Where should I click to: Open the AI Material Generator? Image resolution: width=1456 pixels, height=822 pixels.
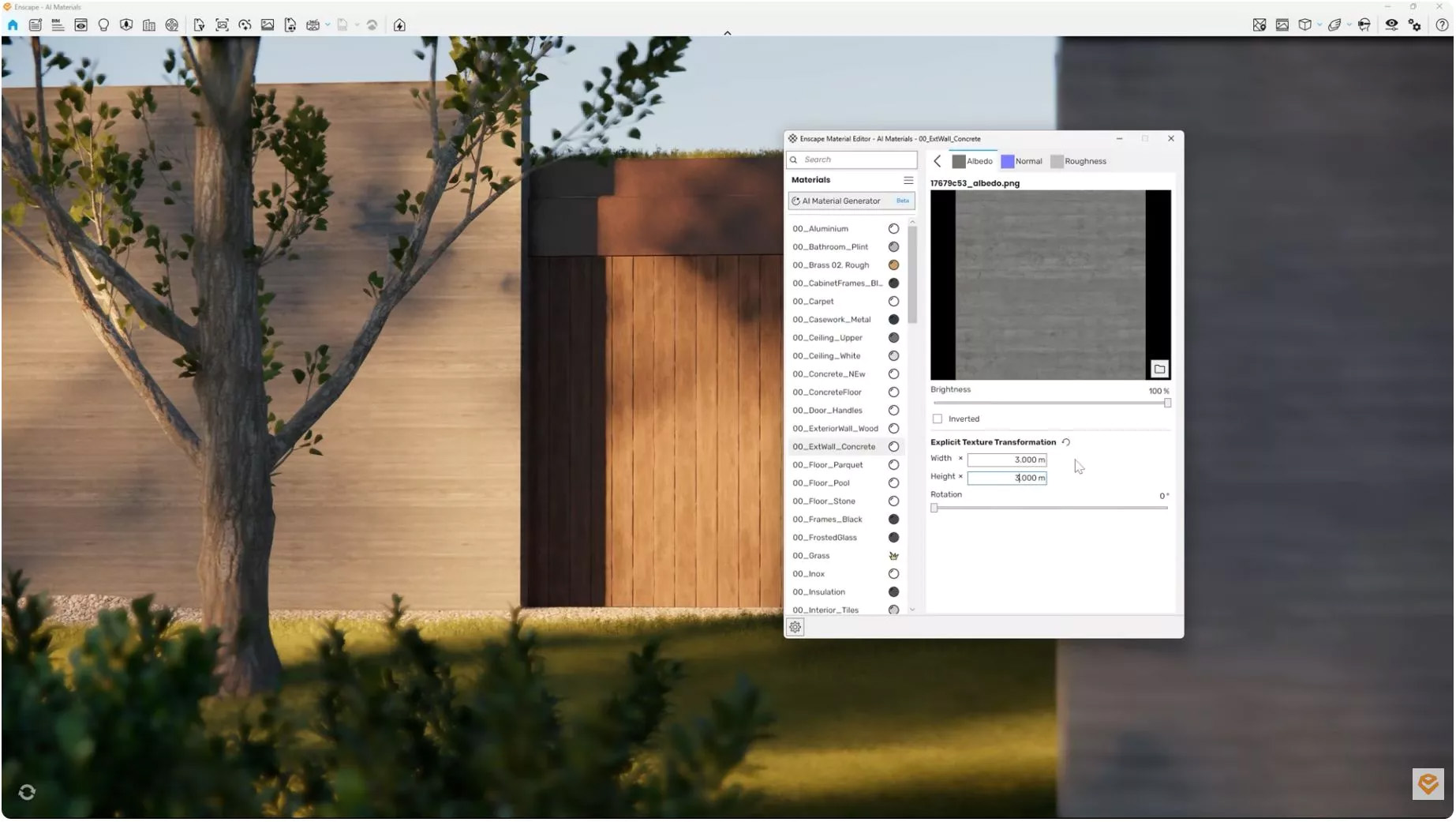click(x=852, y=201)
